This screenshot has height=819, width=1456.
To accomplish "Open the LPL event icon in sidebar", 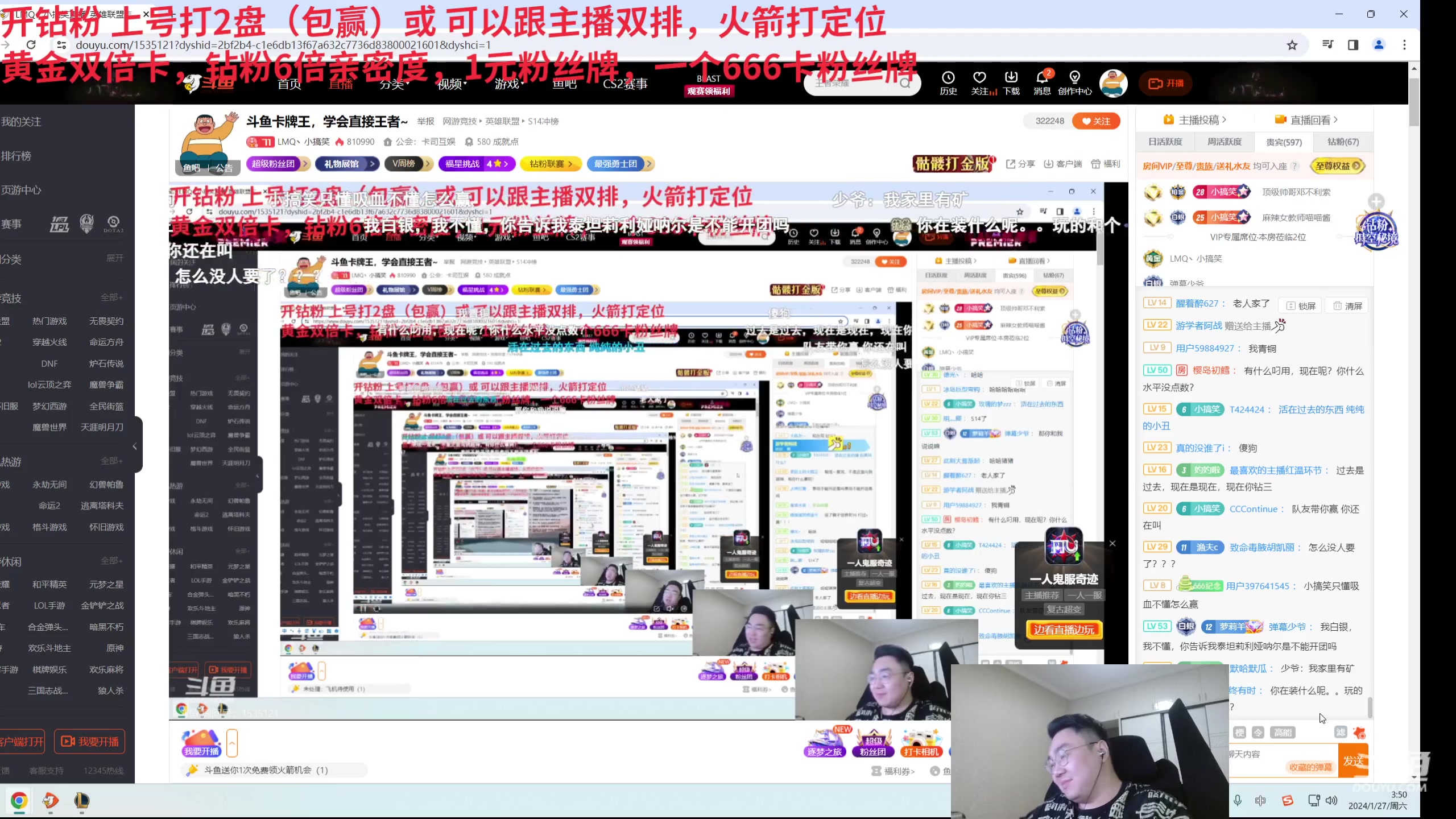I will point(59,224).
